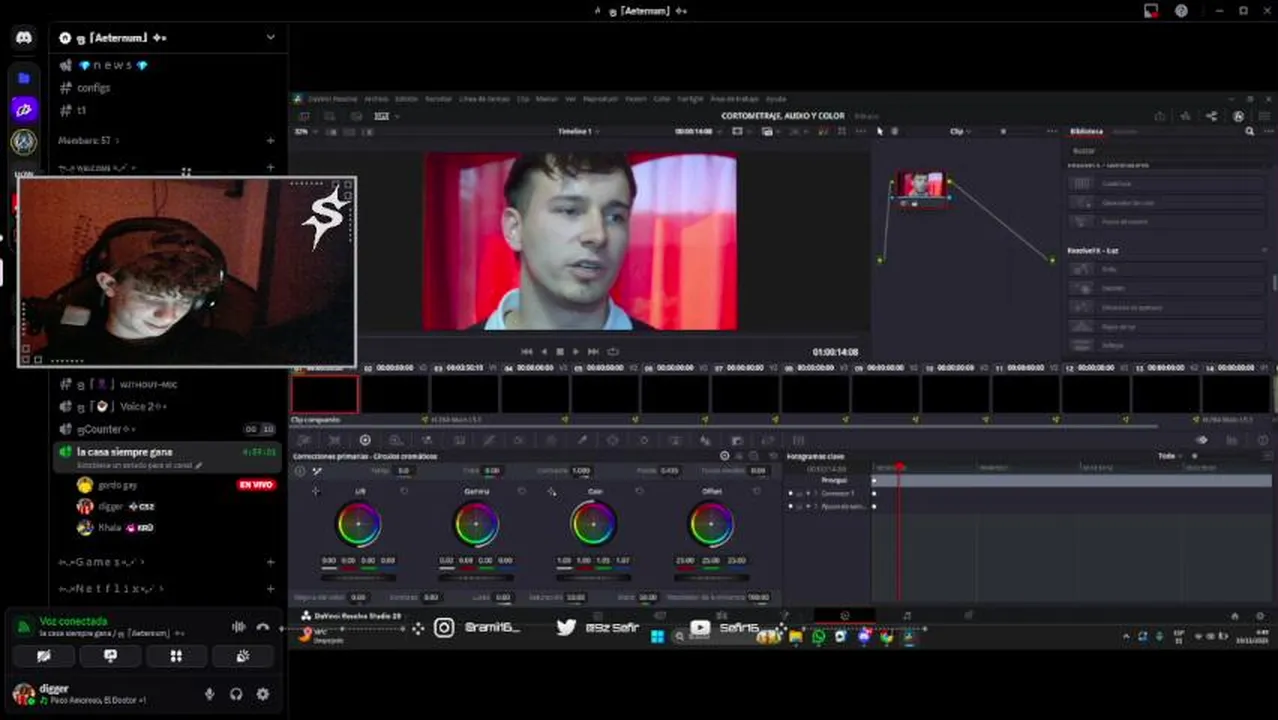Toggle Discord noise suppression icon
1278x720 pixels.
(x=239, y=627)
